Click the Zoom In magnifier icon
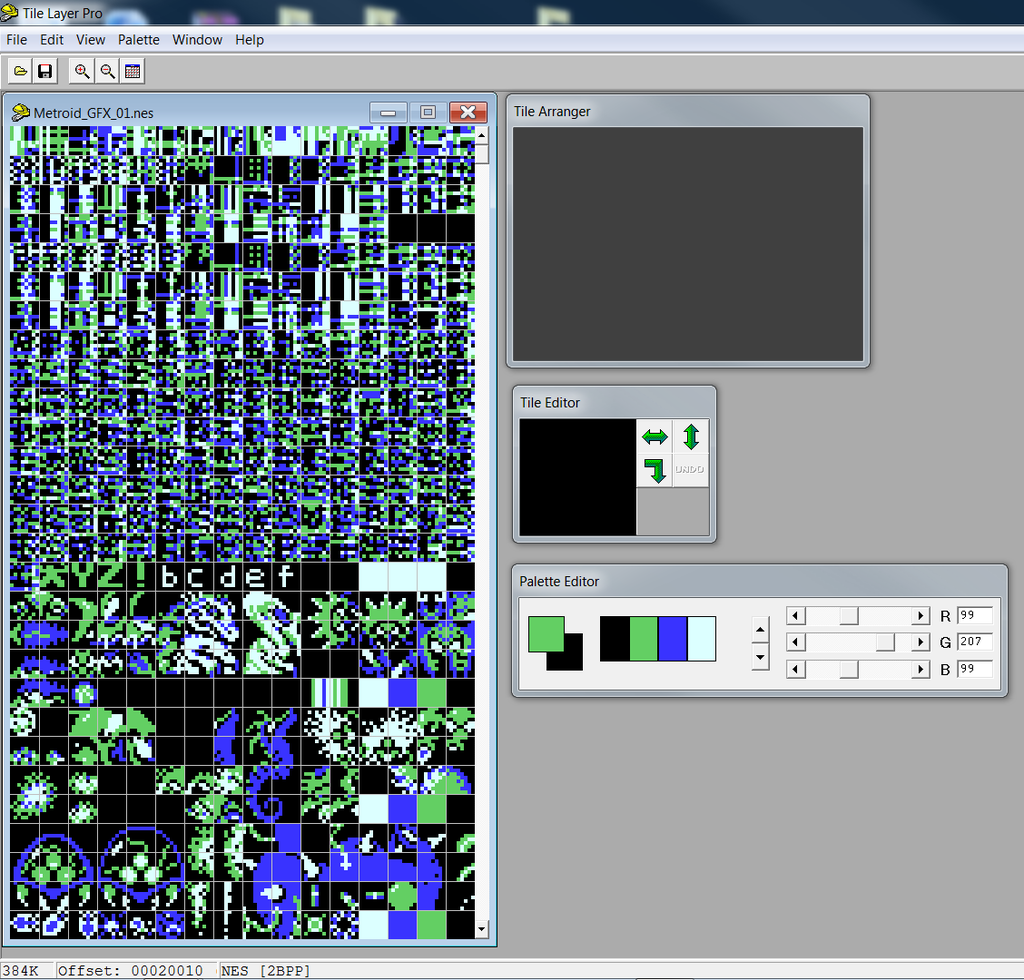 pos(82,71)
